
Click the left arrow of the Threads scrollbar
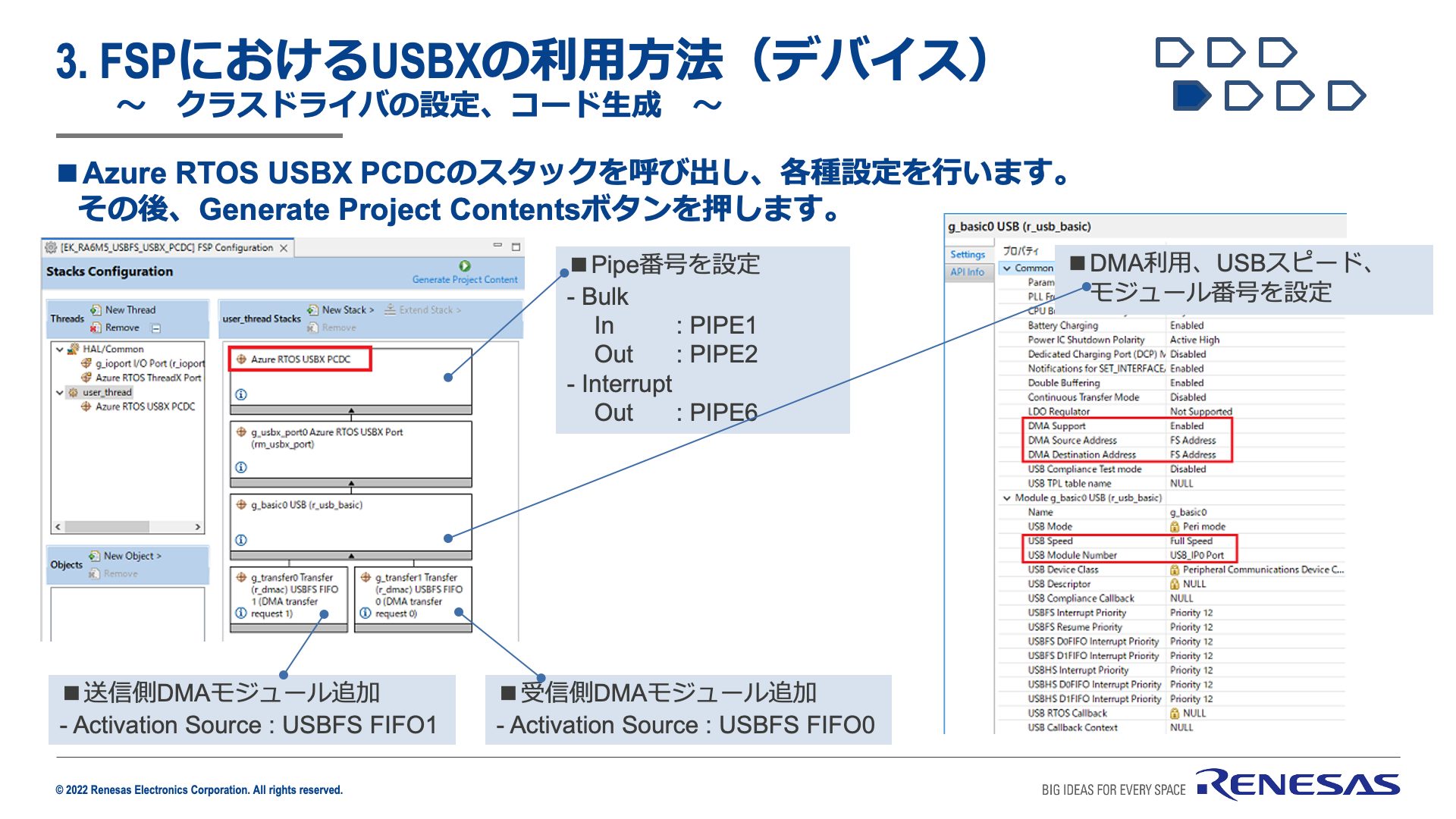58,527
